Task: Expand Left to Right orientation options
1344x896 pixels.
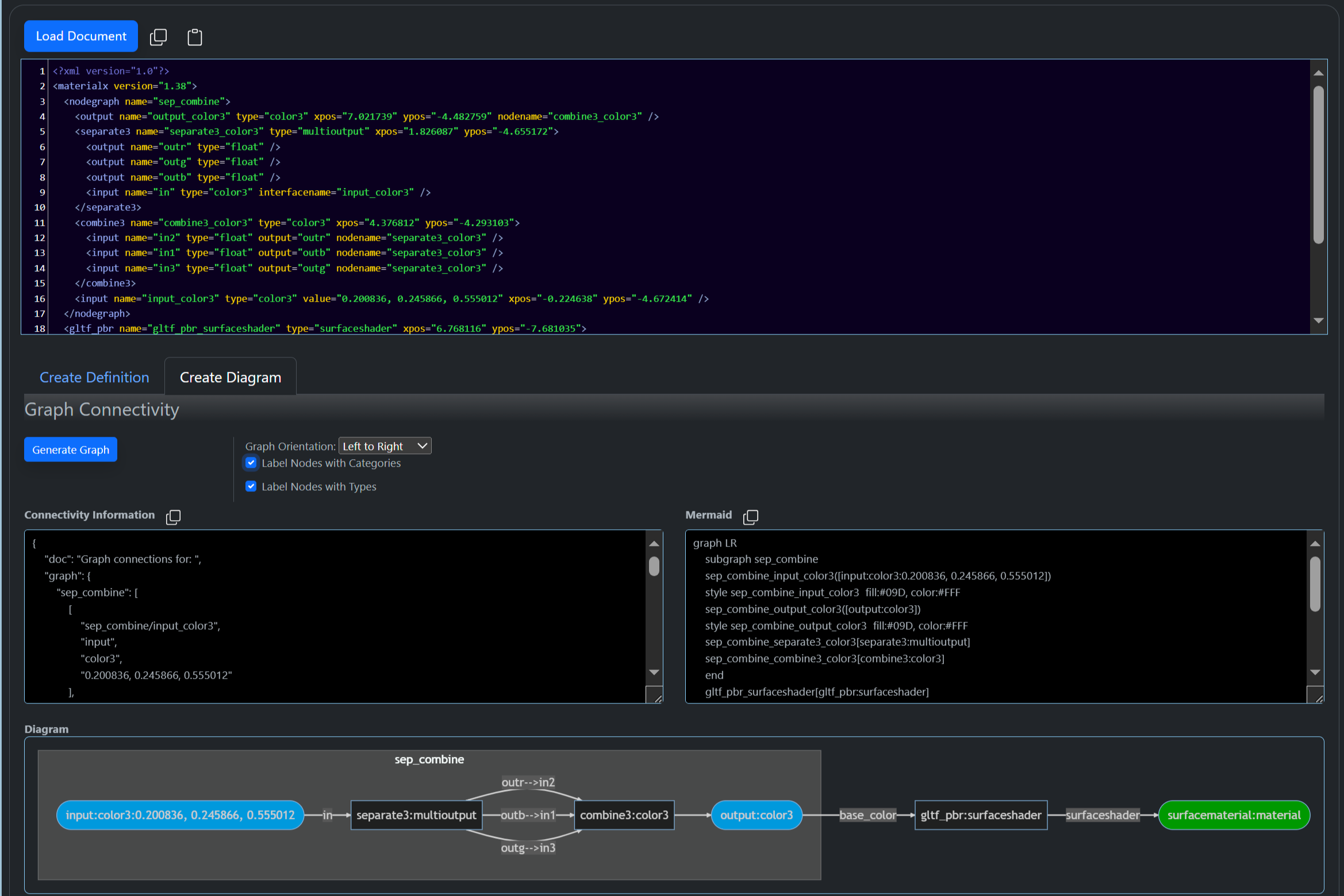Action: point(384,446)
